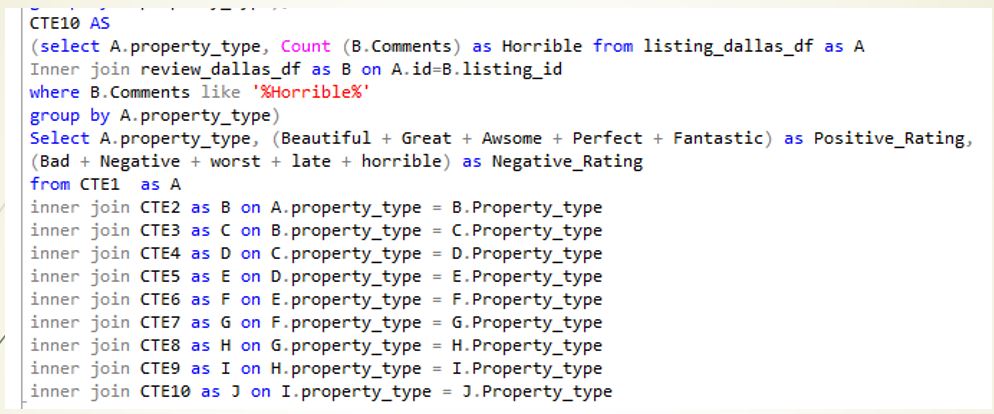This screenshot has height=414, width=994.
Task: Click 'G.Property_type' on the CTE7 line
Action: point(527,323)
